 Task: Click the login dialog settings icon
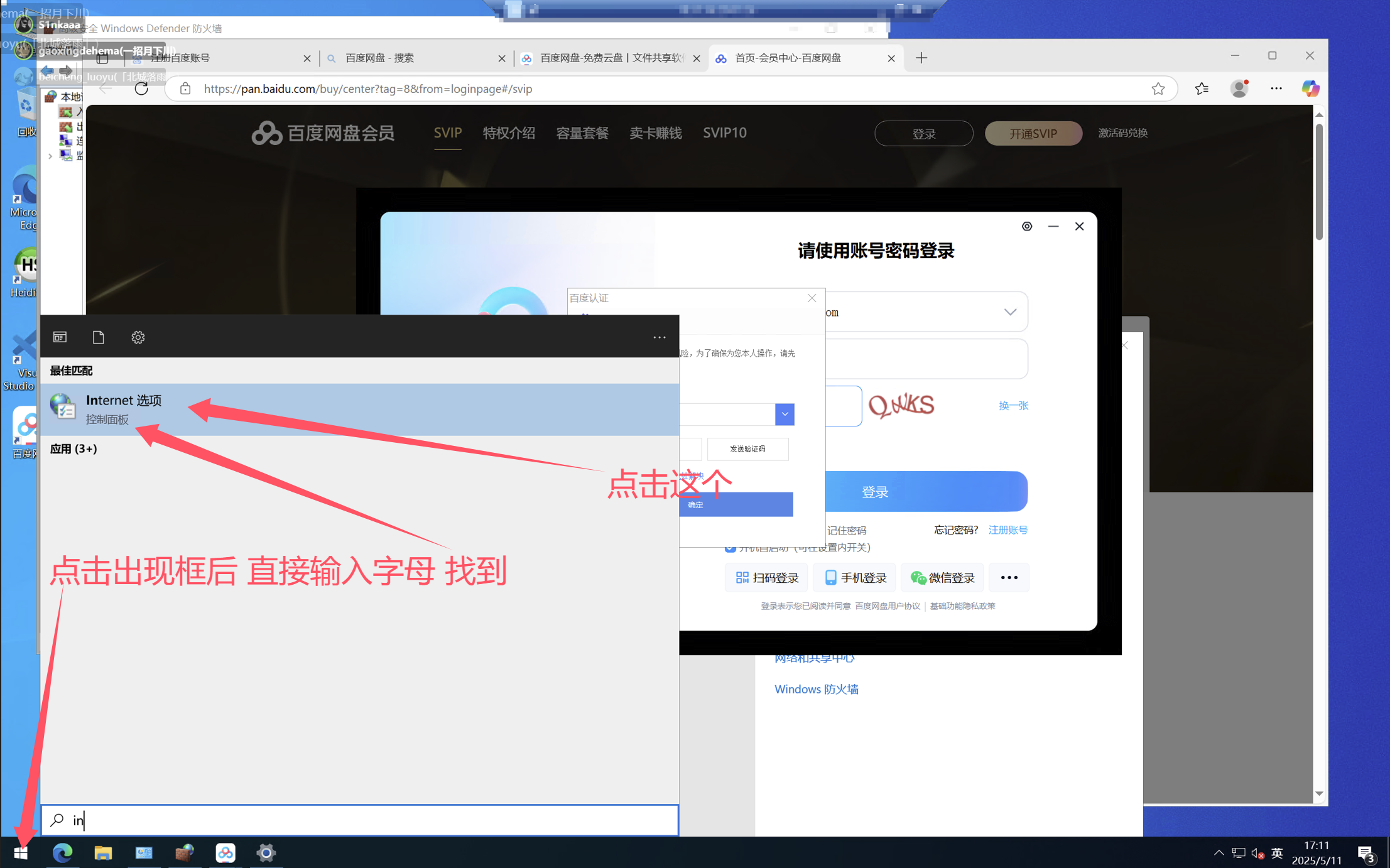pyautogui.click(x=1027, y=226)
